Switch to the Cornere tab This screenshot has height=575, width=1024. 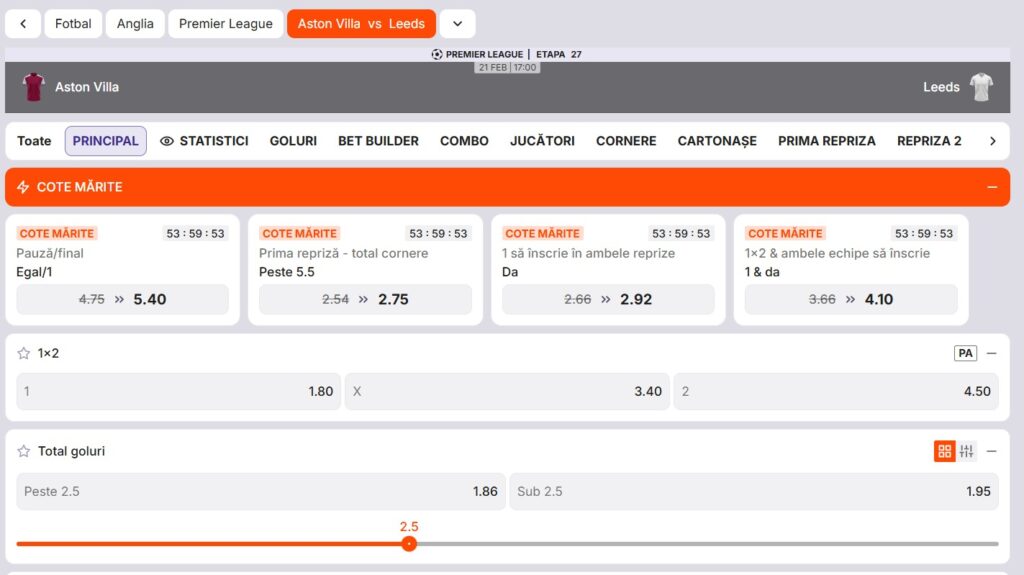pyautogui.click(x=626, y=141)
